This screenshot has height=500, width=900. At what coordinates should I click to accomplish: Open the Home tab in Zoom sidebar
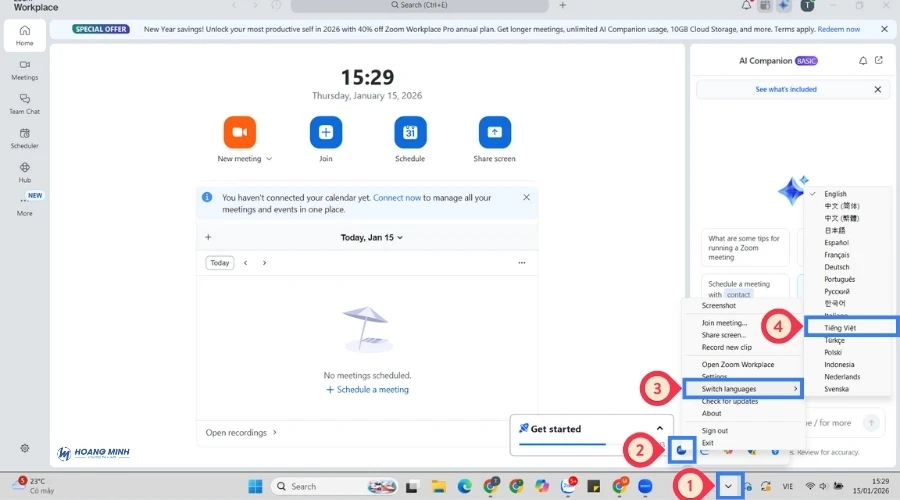(24, 36)
